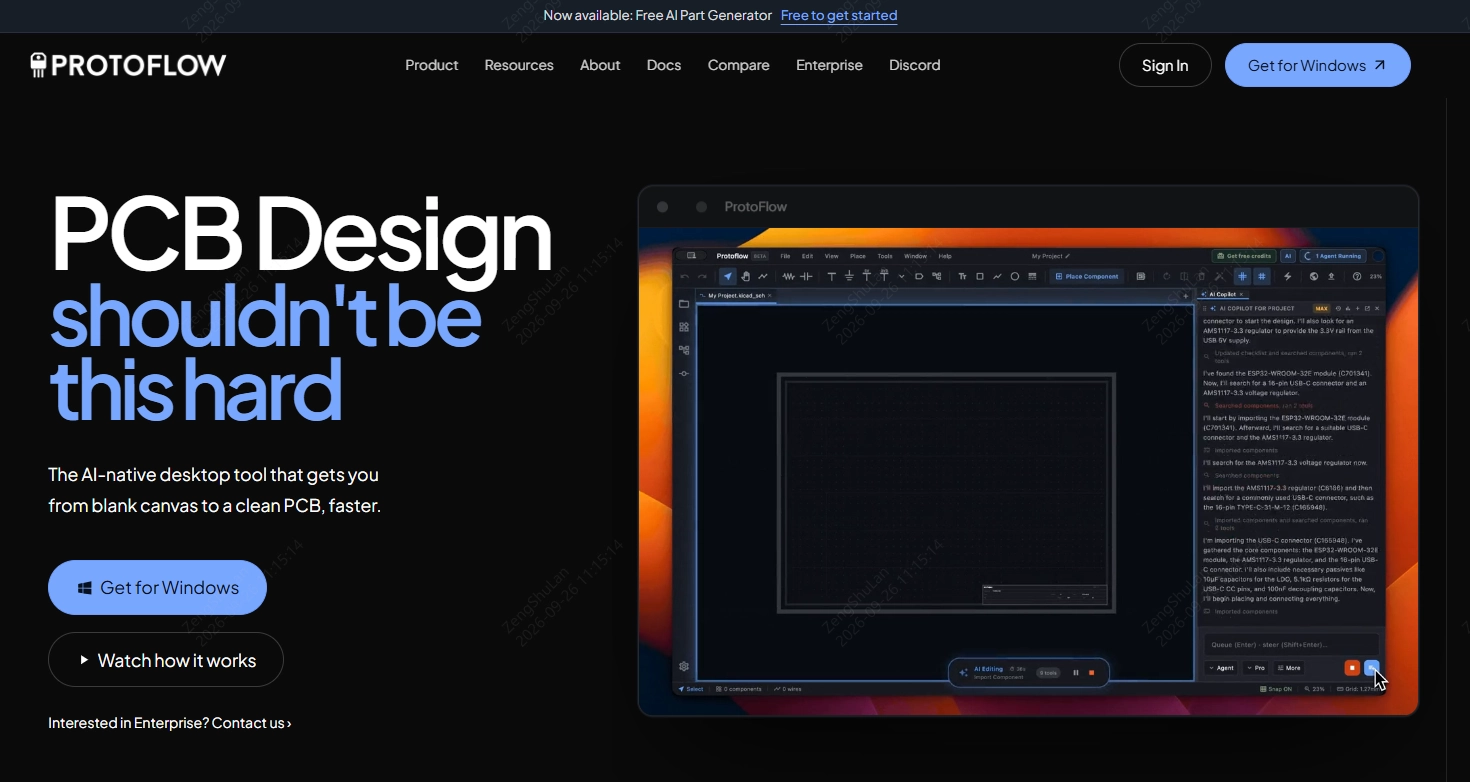Stop AI Editing with the orange square
The width and height of the screenshot is (1470, 782).
tap(1092, 672)
